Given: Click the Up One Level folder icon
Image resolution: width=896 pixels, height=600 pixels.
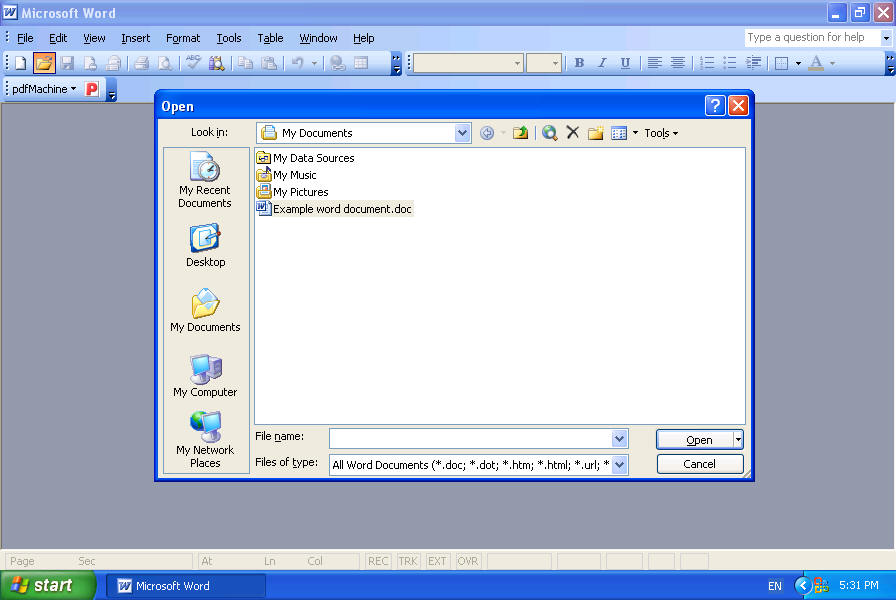Looking at the screenshot, I should (x=520, y=133).
